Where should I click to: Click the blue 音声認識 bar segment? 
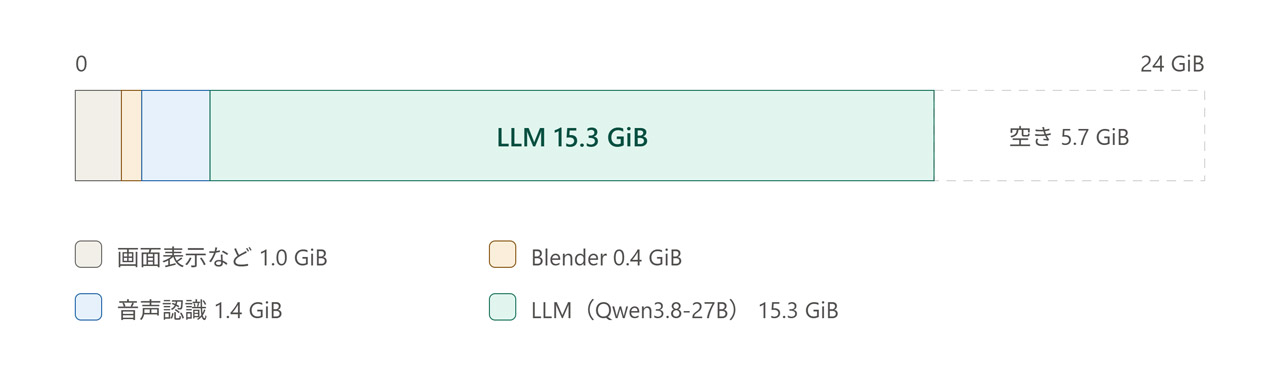click(176, 136)
